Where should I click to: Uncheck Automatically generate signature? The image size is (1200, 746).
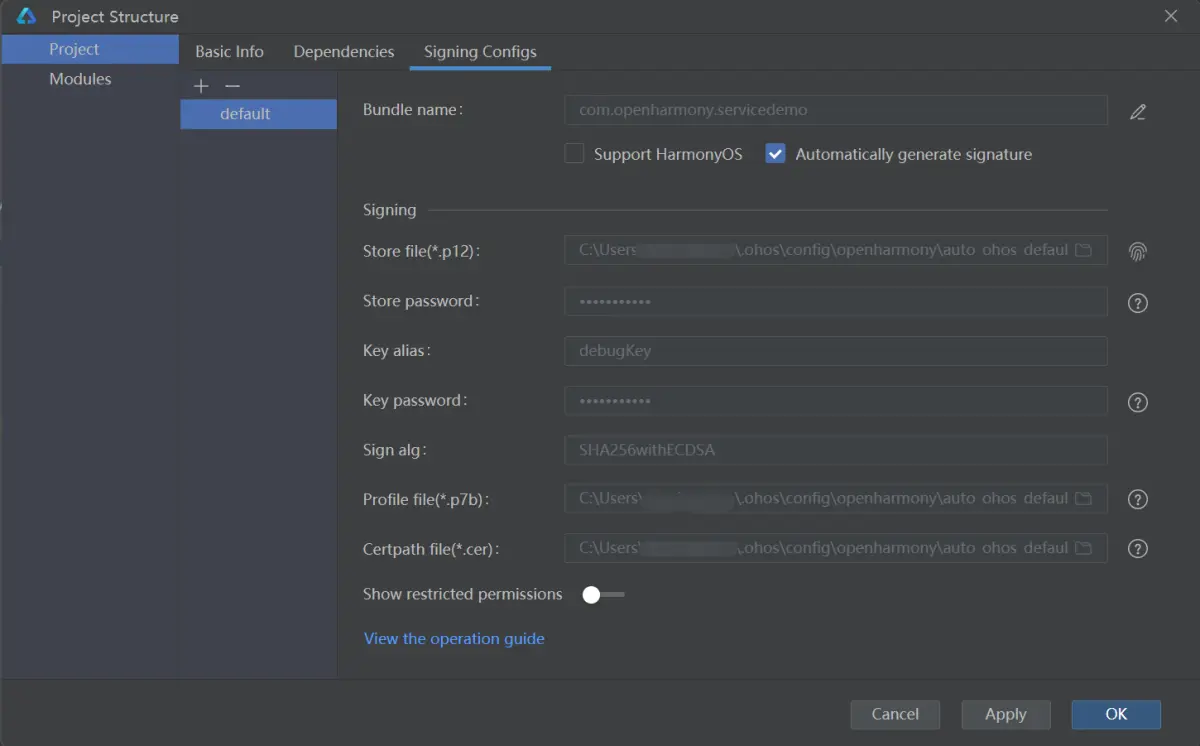point(775,154)
